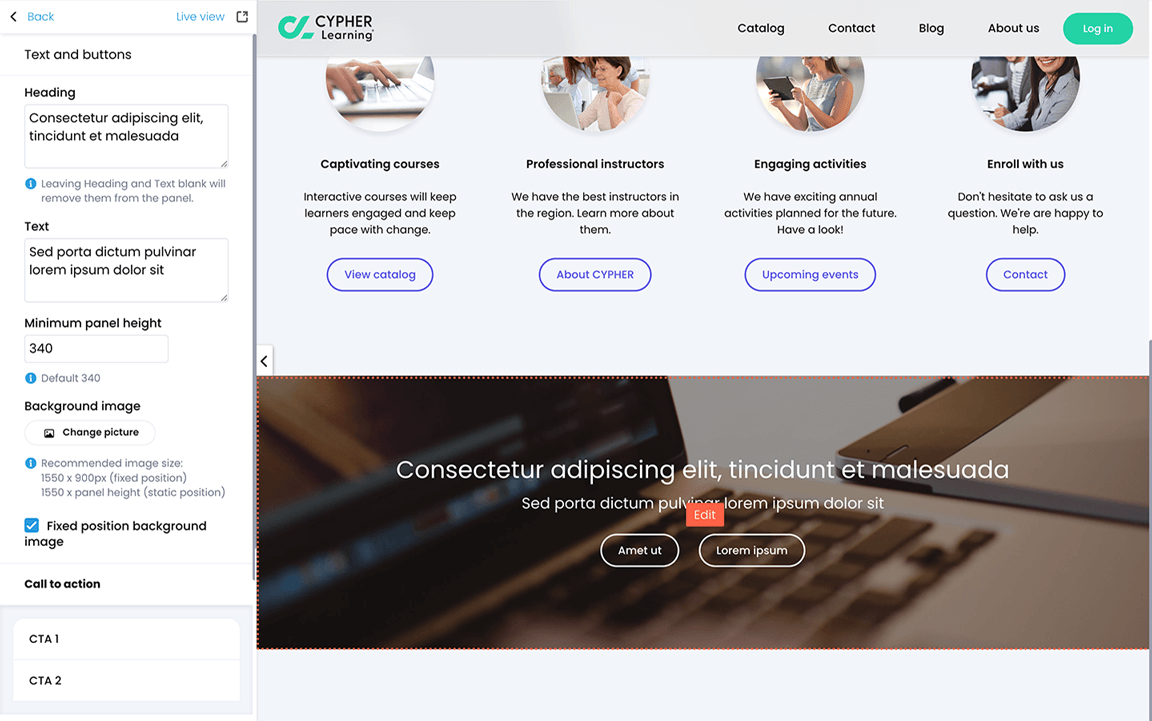
Task: Toggle Fixed position background image checkbox
Action: [x=32, y=525]
